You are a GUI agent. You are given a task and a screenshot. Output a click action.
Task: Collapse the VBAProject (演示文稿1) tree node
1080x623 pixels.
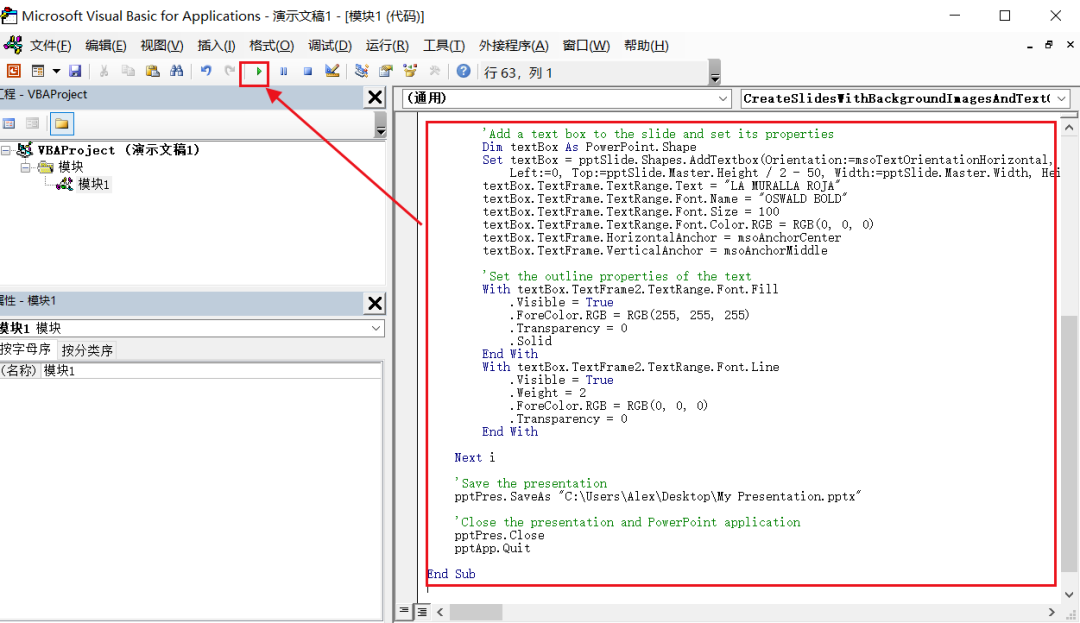6,150
